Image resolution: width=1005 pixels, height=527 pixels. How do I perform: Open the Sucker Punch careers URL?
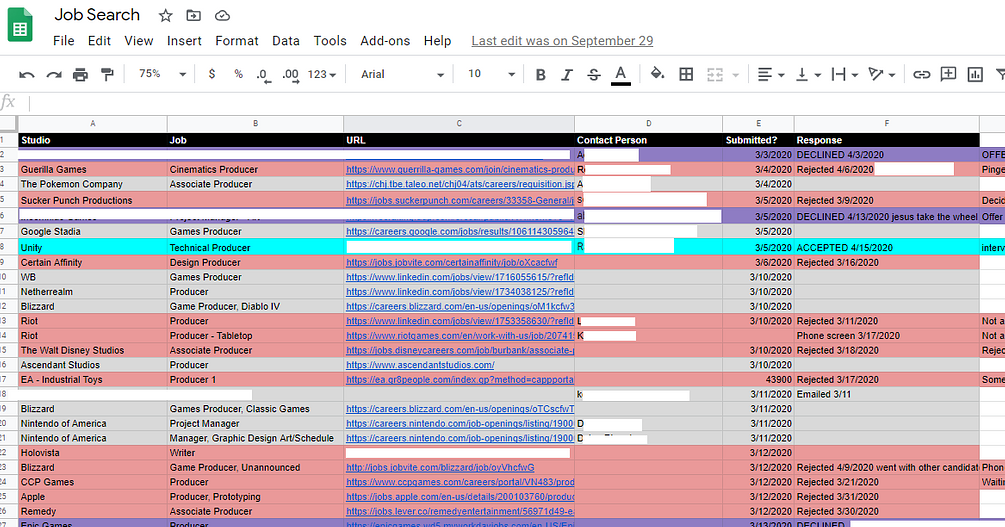(x=460, y=200)
